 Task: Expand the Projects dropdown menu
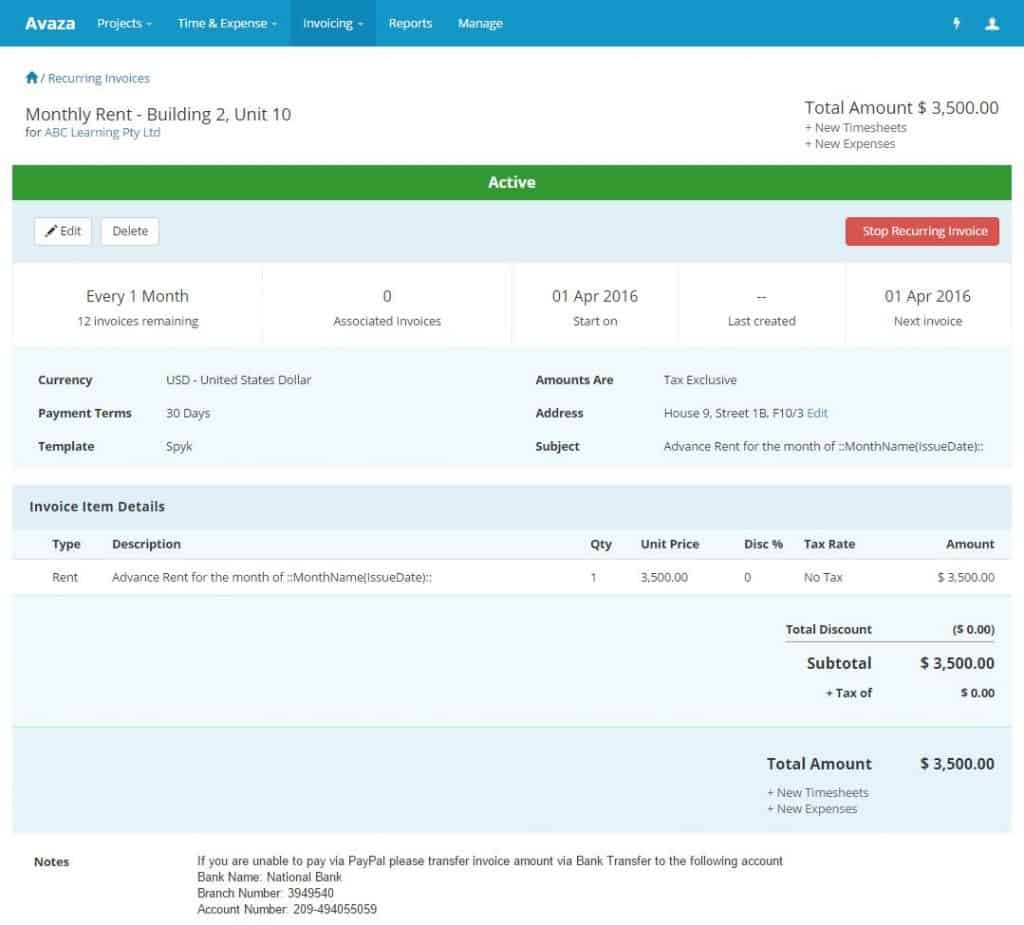(124, 23)
